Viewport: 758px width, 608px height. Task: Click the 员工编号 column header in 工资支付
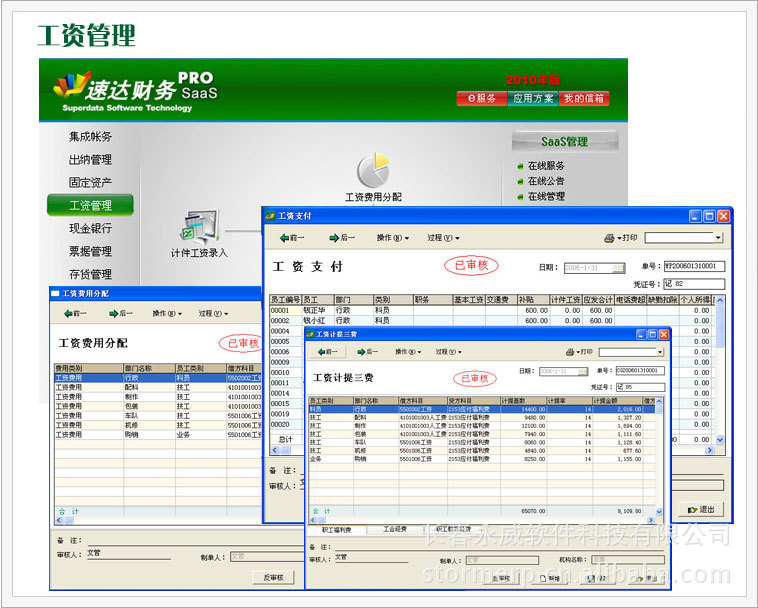[285, 300]
